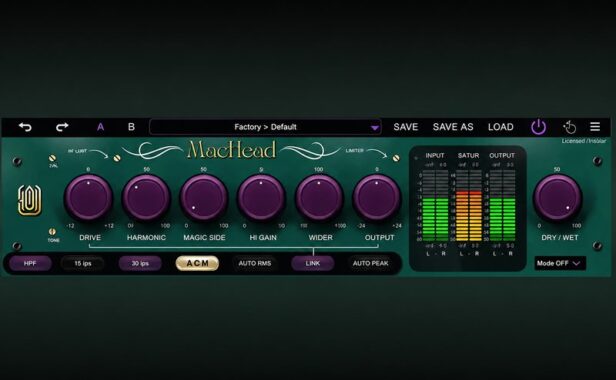Toggle the plugin power bypass icon
The width and height of the screenshot is (616, 380).
(x=538, y=127)
